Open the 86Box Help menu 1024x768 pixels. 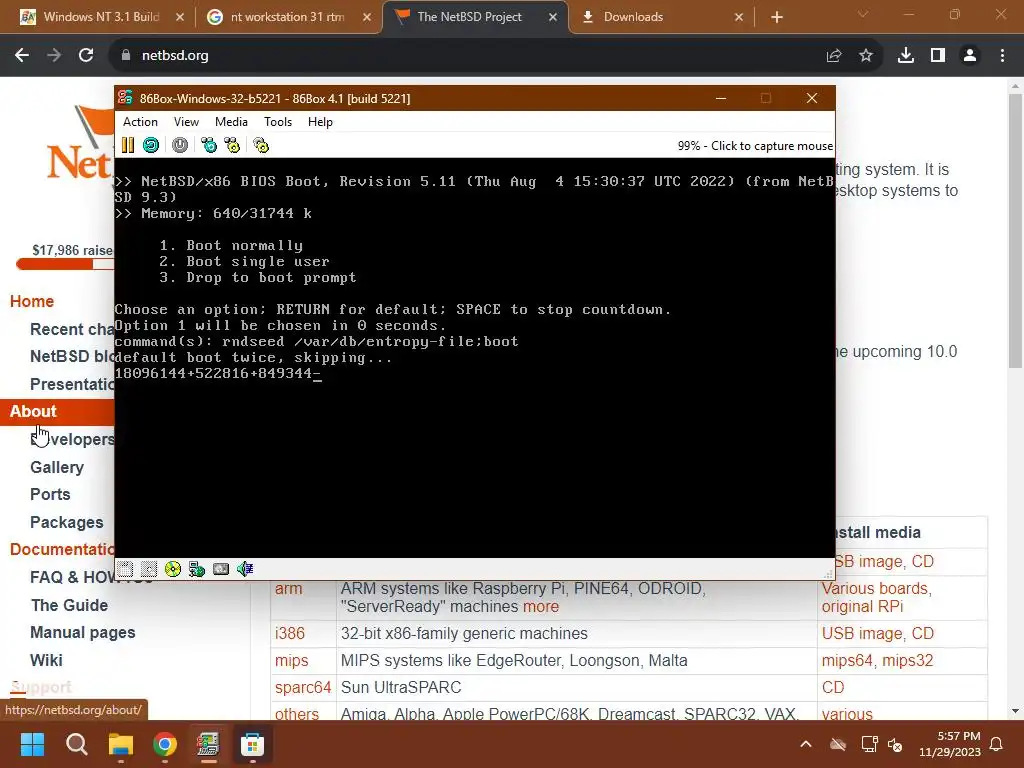pos(320,121)
